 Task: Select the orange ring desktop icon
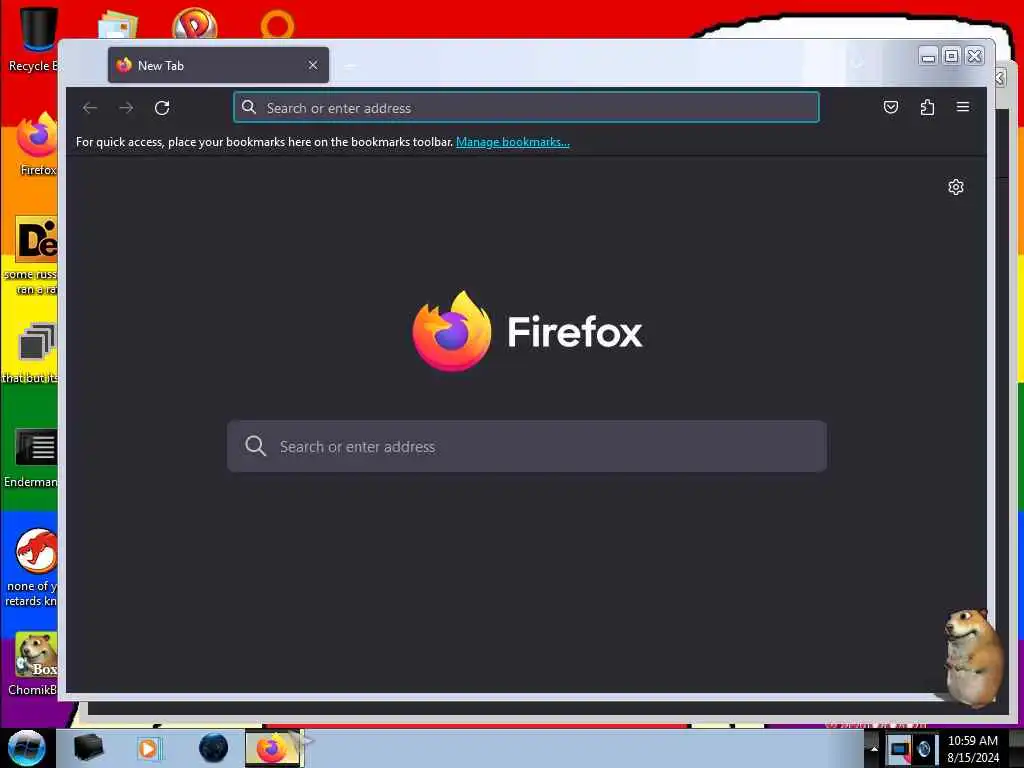(278, 24)
